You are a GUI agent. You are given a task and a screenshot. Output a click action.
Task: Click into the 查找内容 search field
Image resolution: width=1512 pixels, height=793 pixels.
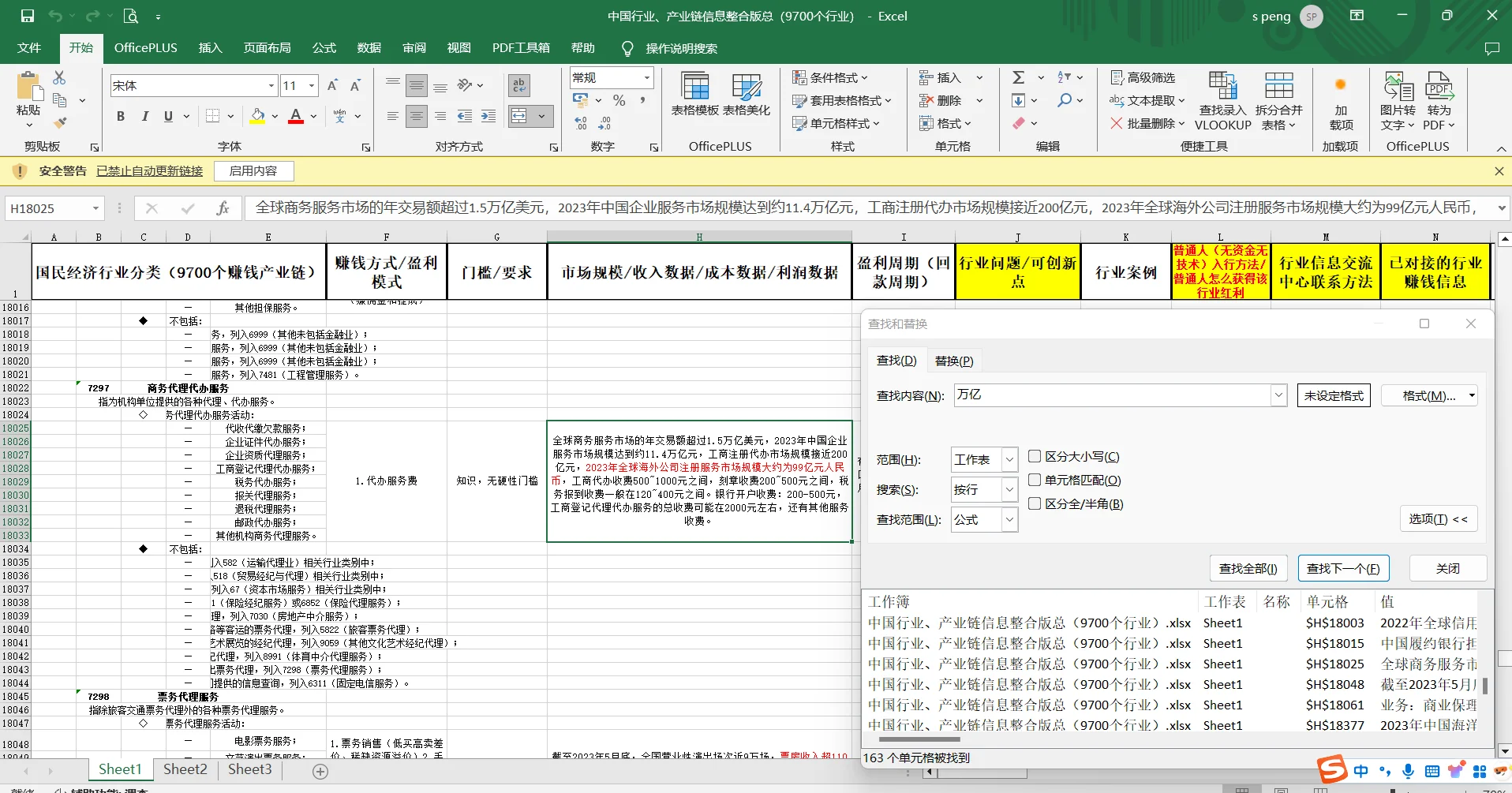click(x=1112, y=395)
